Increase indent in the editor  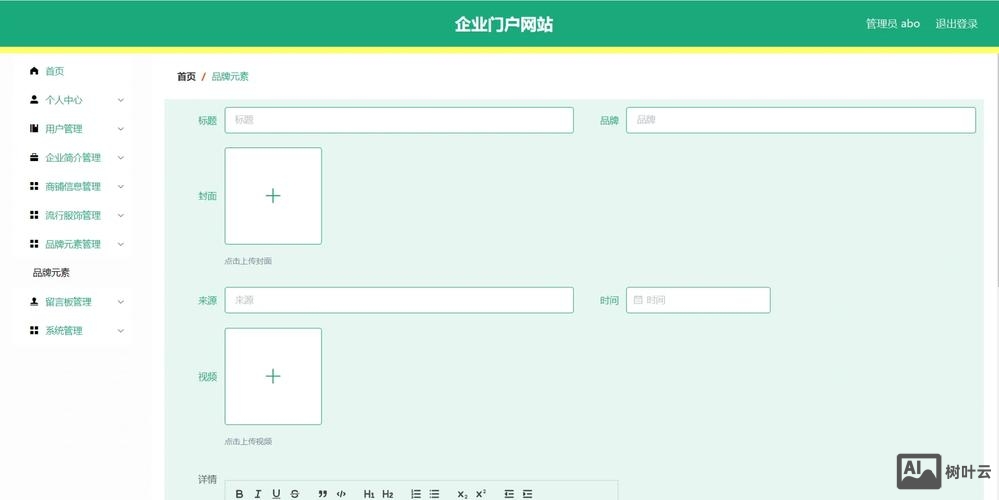click(527, 494)
